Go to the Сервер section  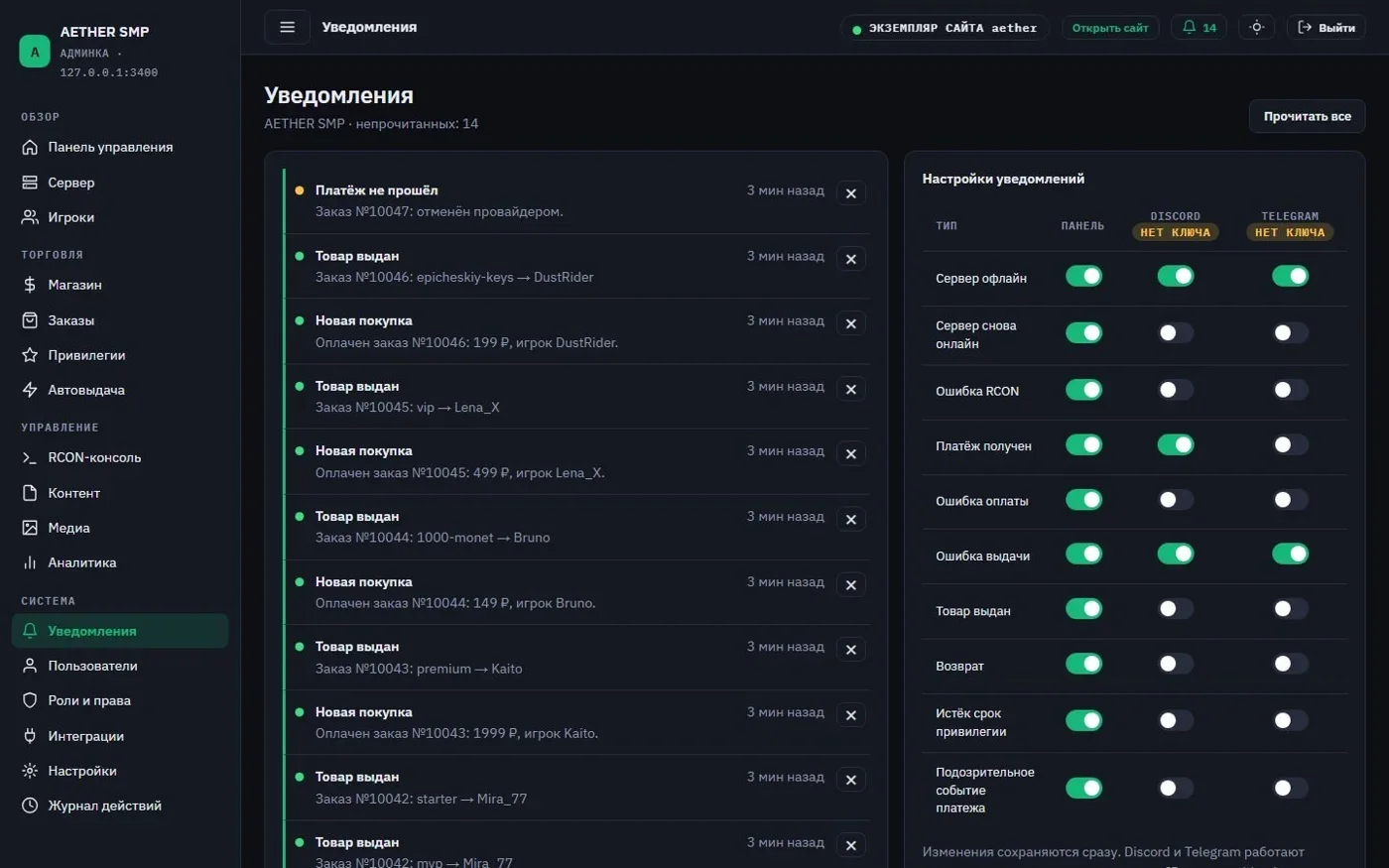120,183
